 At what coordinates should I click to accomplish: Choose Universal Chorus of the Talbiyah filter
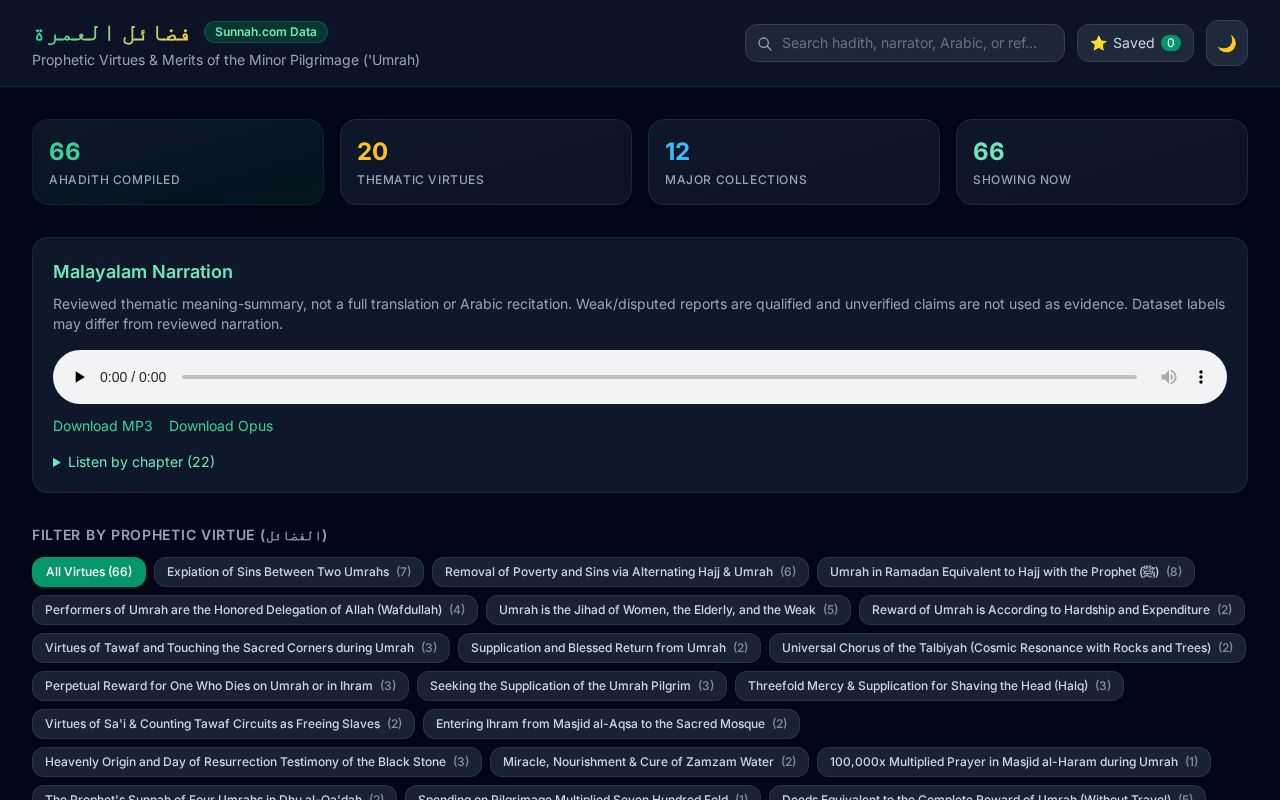click(x=1007, y=648)
